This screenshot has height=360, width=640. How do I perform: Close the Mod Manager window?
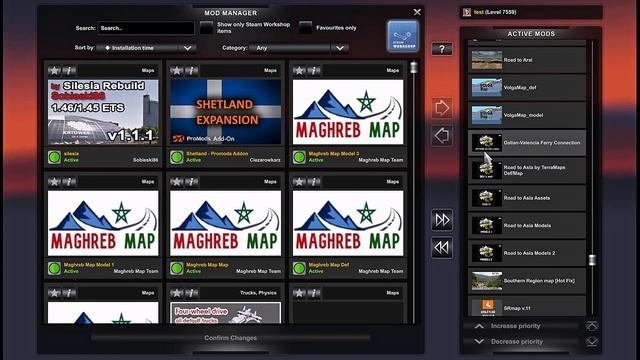pos(417,12)
